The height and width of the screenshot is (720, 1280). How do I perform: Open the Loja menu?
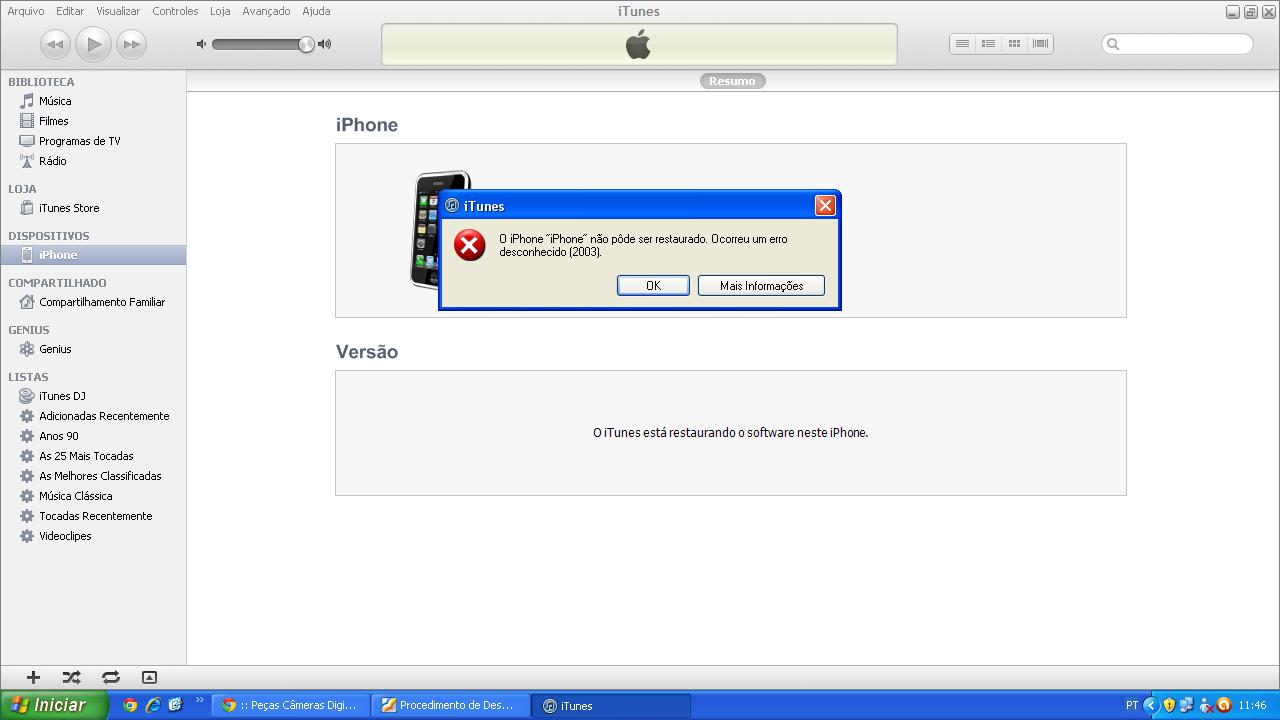tap(220, 11)
